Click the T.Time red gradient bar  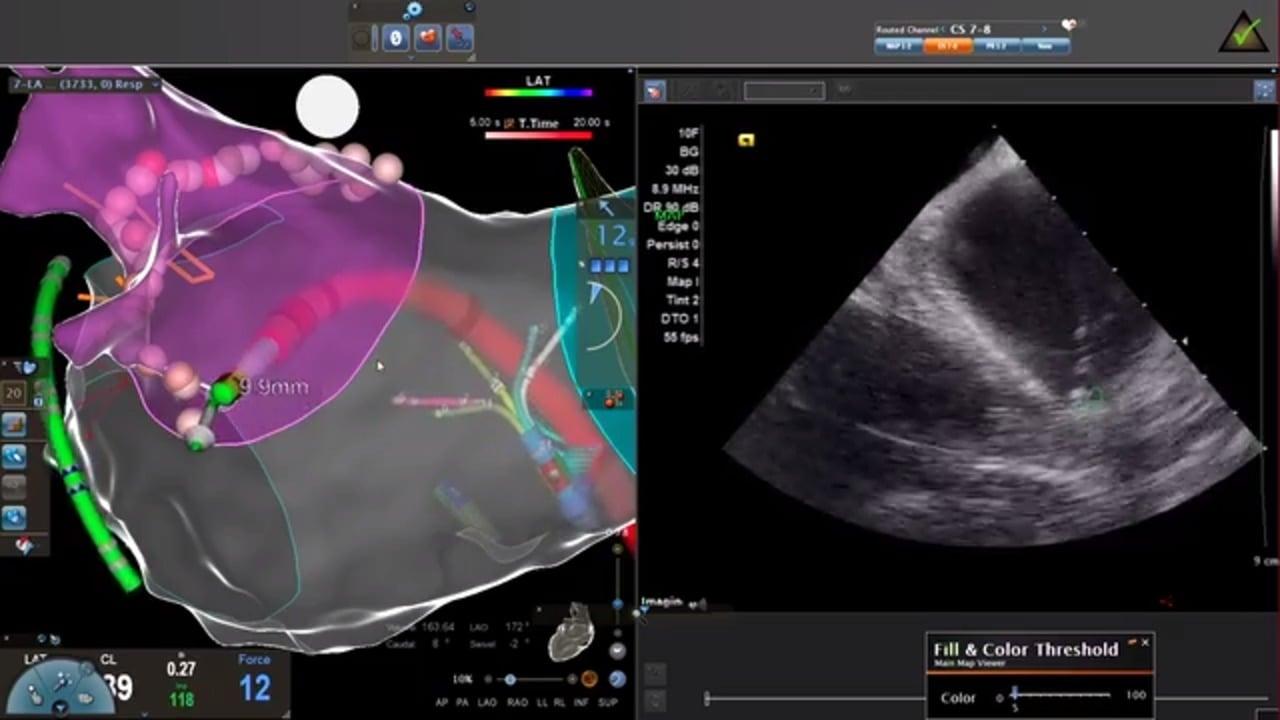pyautogui.click(x=538, y=134)
